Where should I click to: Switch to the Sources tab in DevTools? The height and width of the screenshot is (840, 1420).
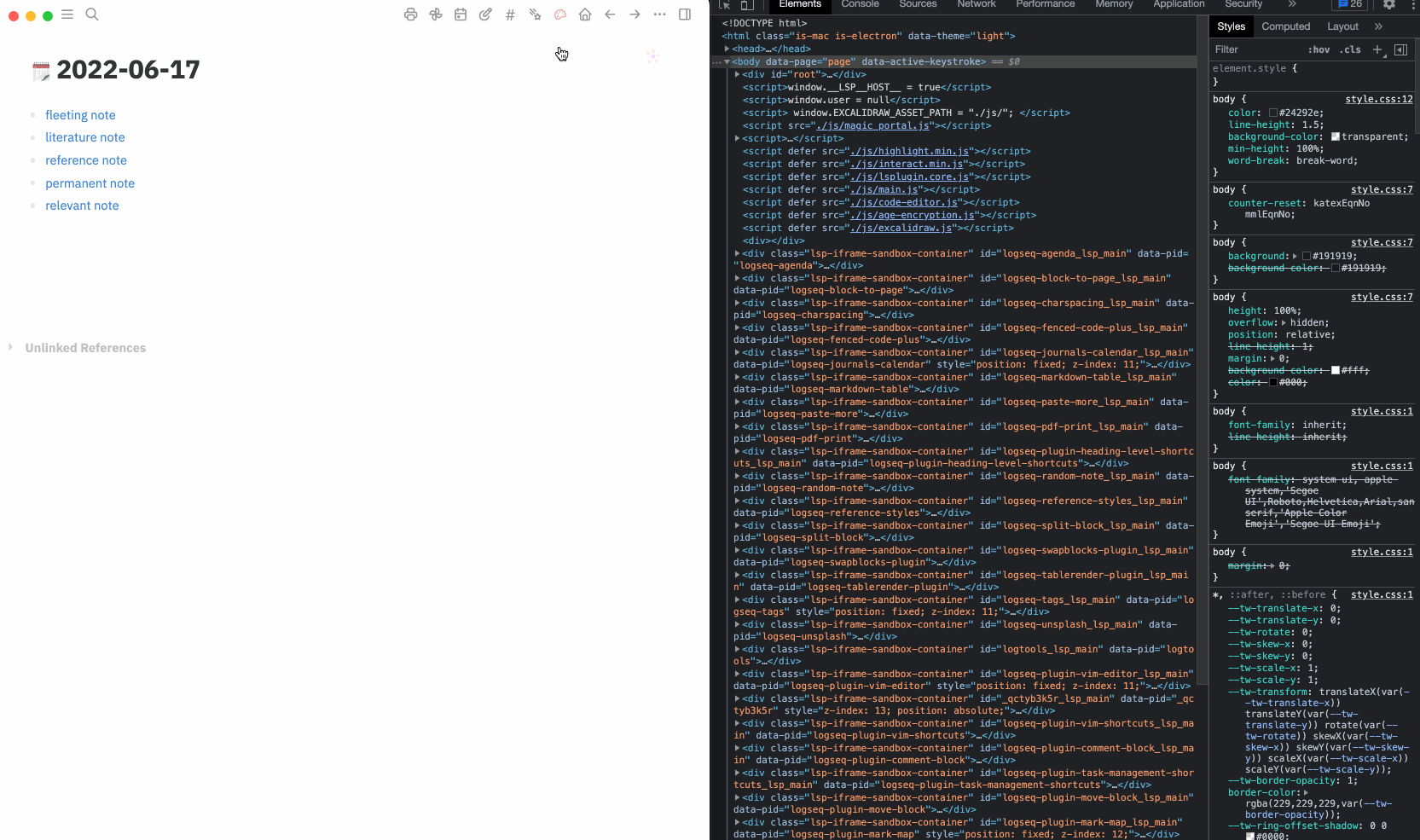[918, 4]
